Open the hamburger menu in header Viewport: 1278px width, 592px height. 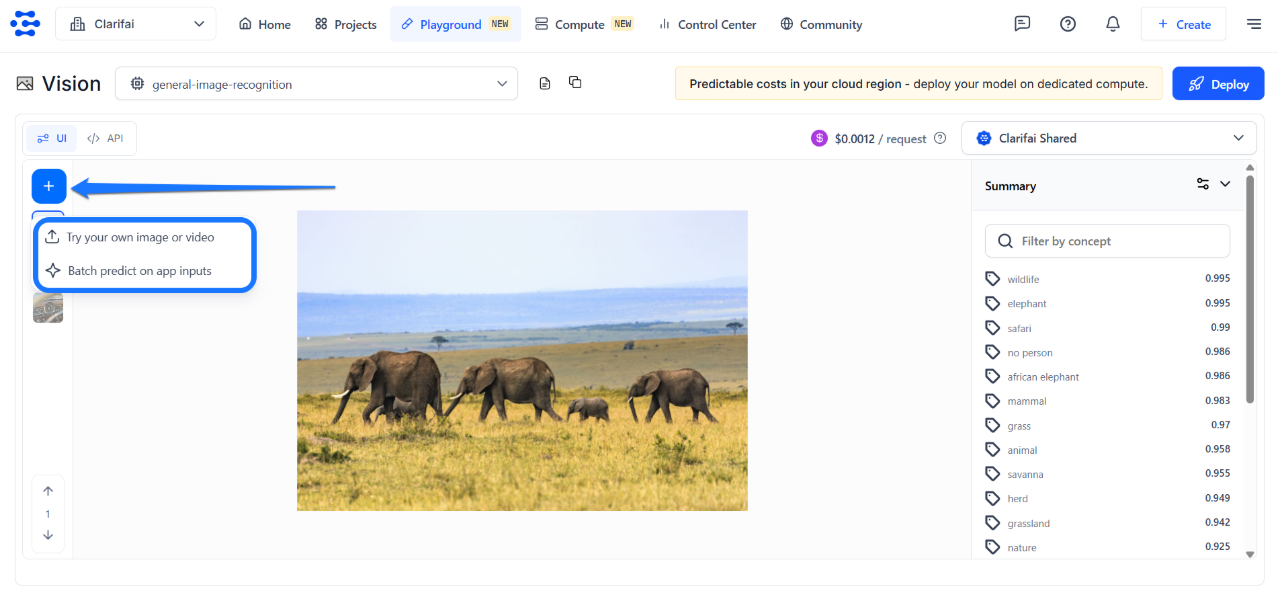pos(1254,24)
